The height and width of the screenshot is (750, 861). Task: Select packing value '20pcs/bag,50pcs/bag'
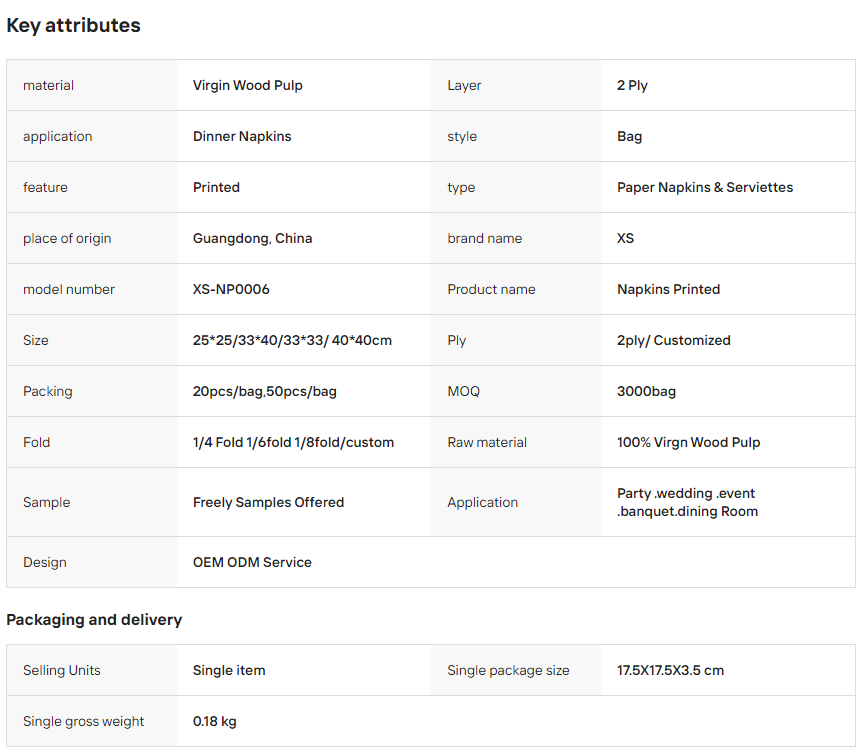[x=265, y=391]
